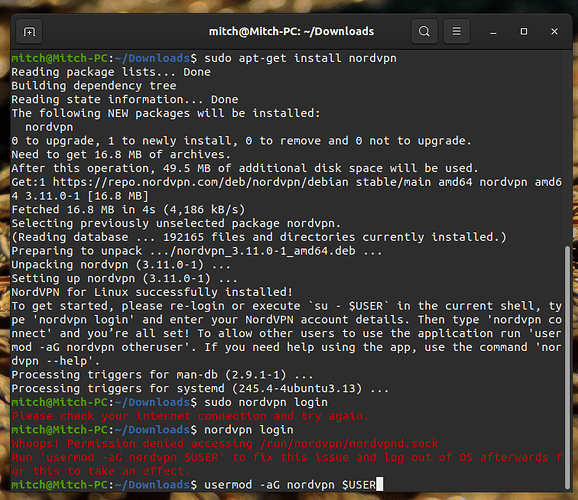Click the 'usermod -aG nordvpn $USER' input line
The height and width of the screenshot is (500, 578).
pos(289,485)
